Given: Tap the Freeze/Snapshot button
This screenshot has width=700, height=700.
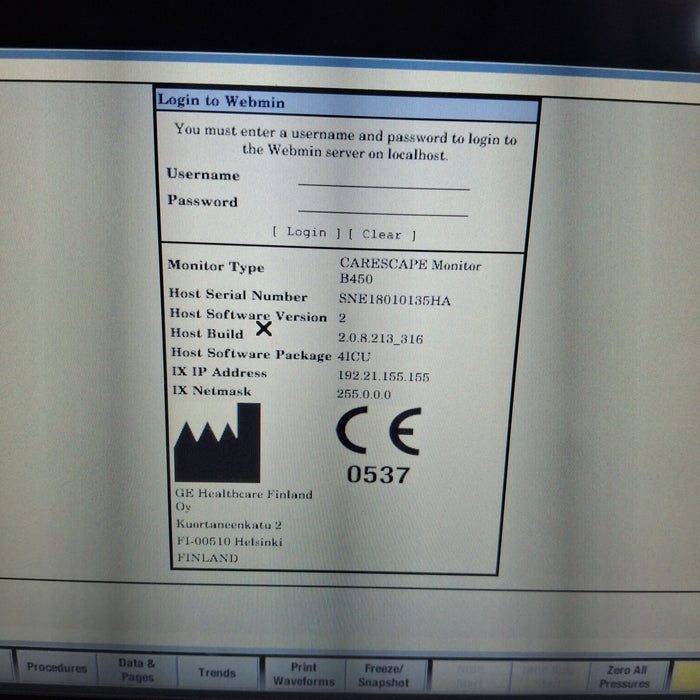Looking at the screenshot, I should (383, 676).
